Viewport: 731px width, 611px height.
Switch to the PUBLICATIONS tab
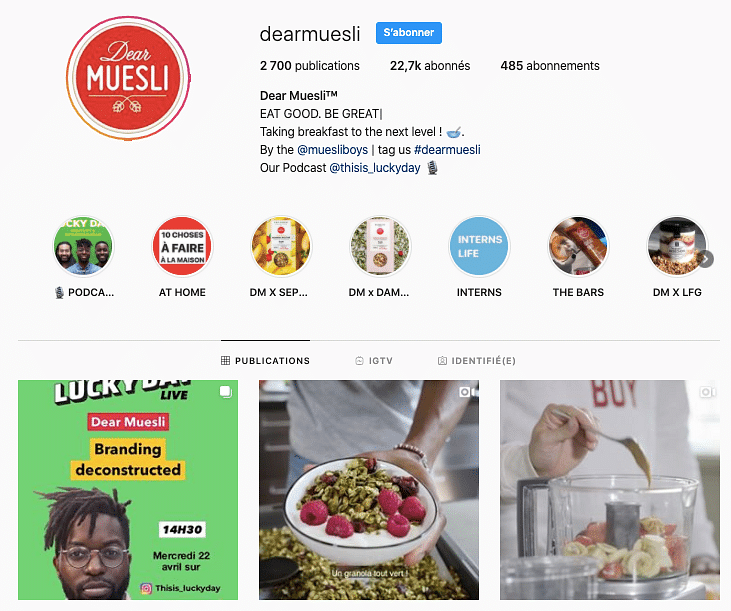coord(265,361)
